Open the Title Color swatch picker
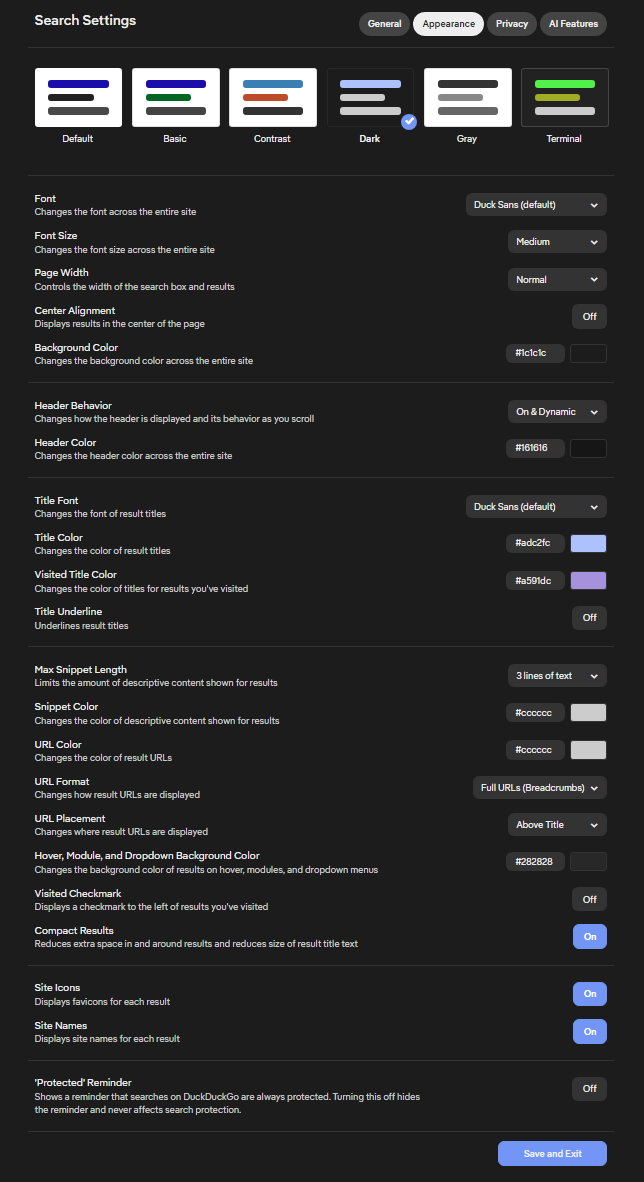The width and height of the screenshot is (644, 1182). coord(588,543)
